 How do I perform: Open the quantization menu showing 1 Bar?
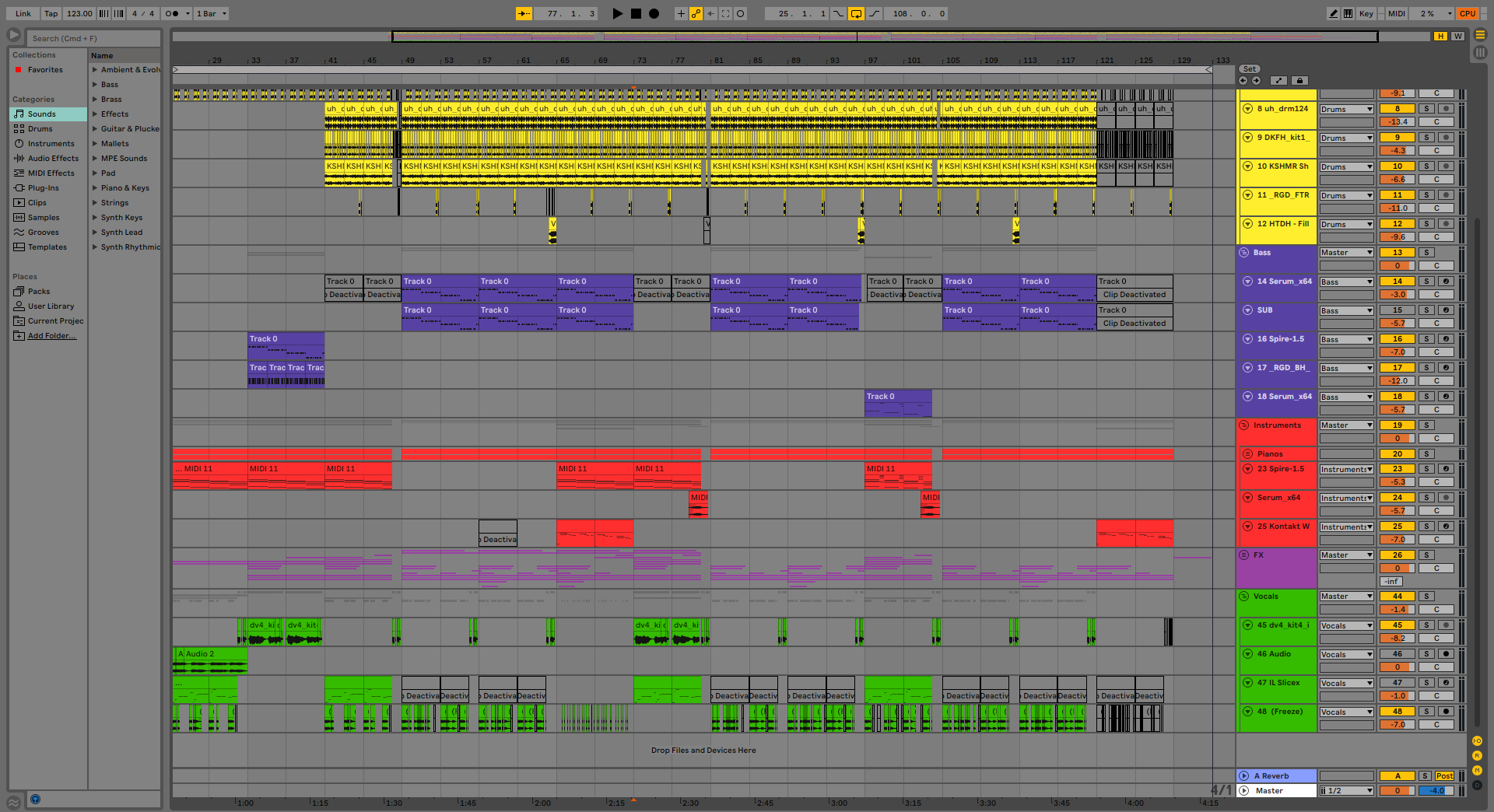(x=212, y=13)
